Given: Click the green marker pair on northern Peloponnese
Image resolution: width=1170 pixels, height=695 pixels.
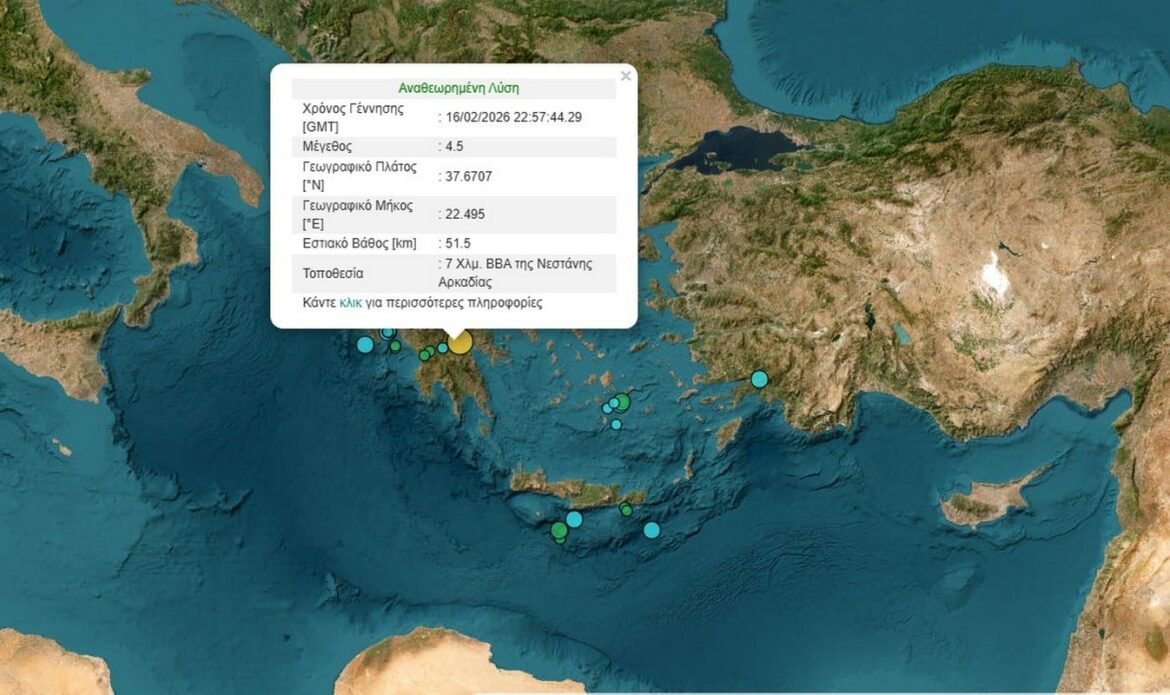Looking at the screenshot, I should pyautogui.click(x=426, y=354).
